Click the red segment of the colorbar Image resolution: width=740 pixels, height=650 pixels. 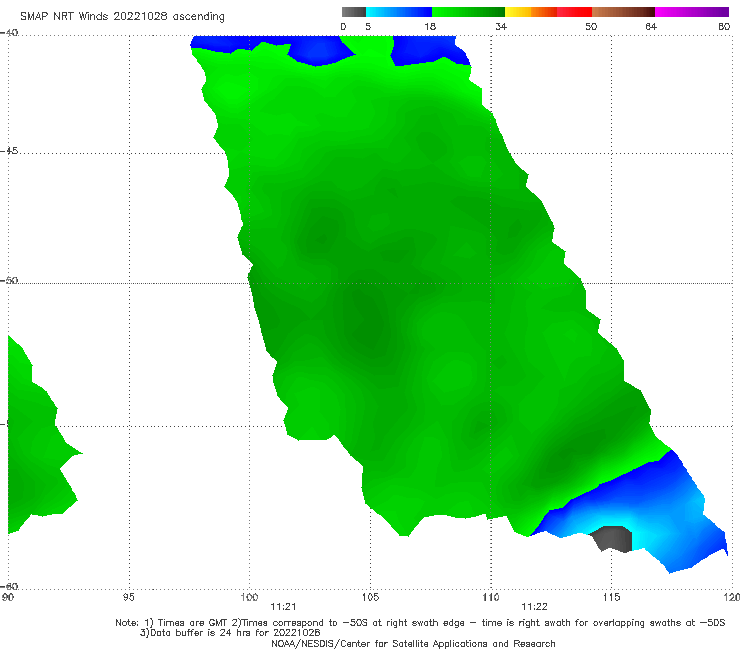[x=574, y=12]
